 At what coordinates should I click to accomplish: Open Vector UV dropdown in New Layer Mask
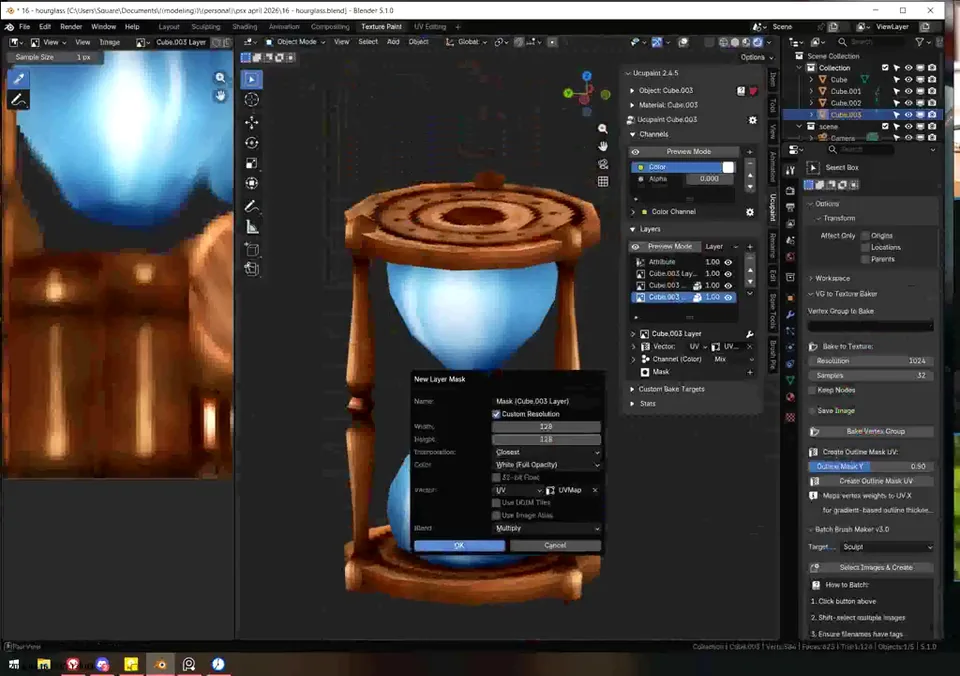tap(518, 490)
